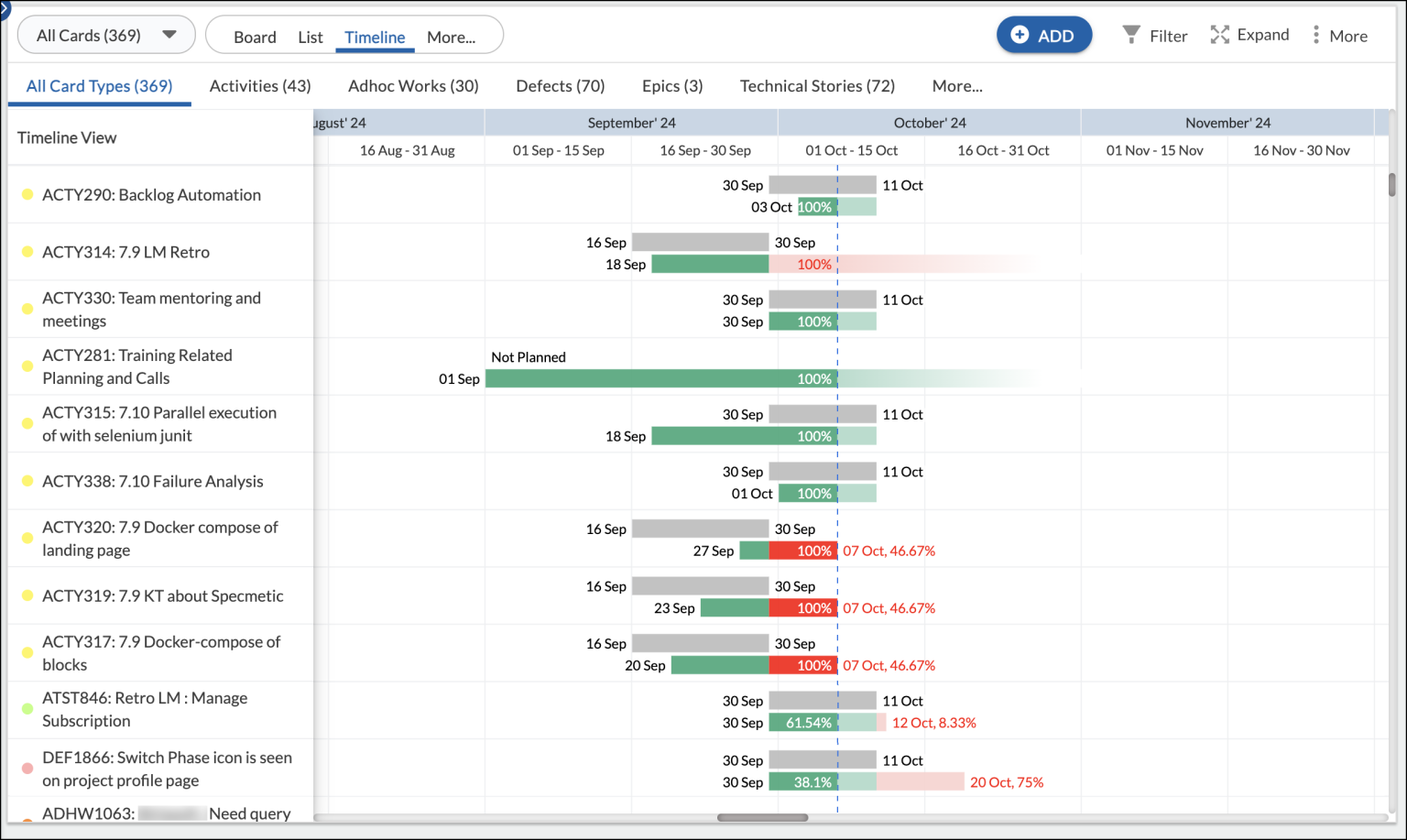
Task: Click yellow status dot for ACTY314
Action: pos(27,252)
